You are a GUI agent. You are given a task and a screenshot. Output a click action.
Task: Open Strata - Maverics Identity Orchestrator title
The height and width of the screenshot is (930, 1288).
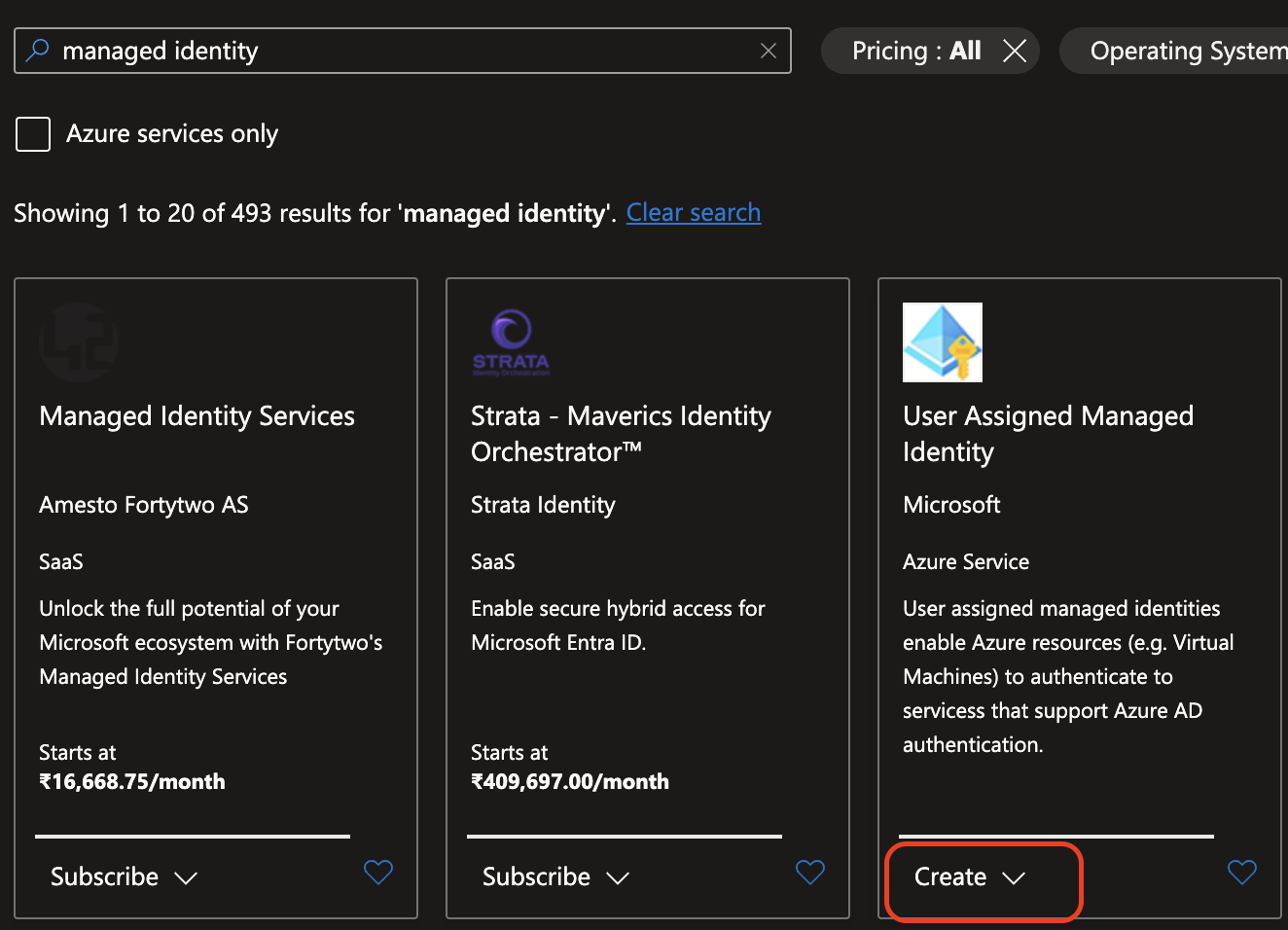pos(621,434)
